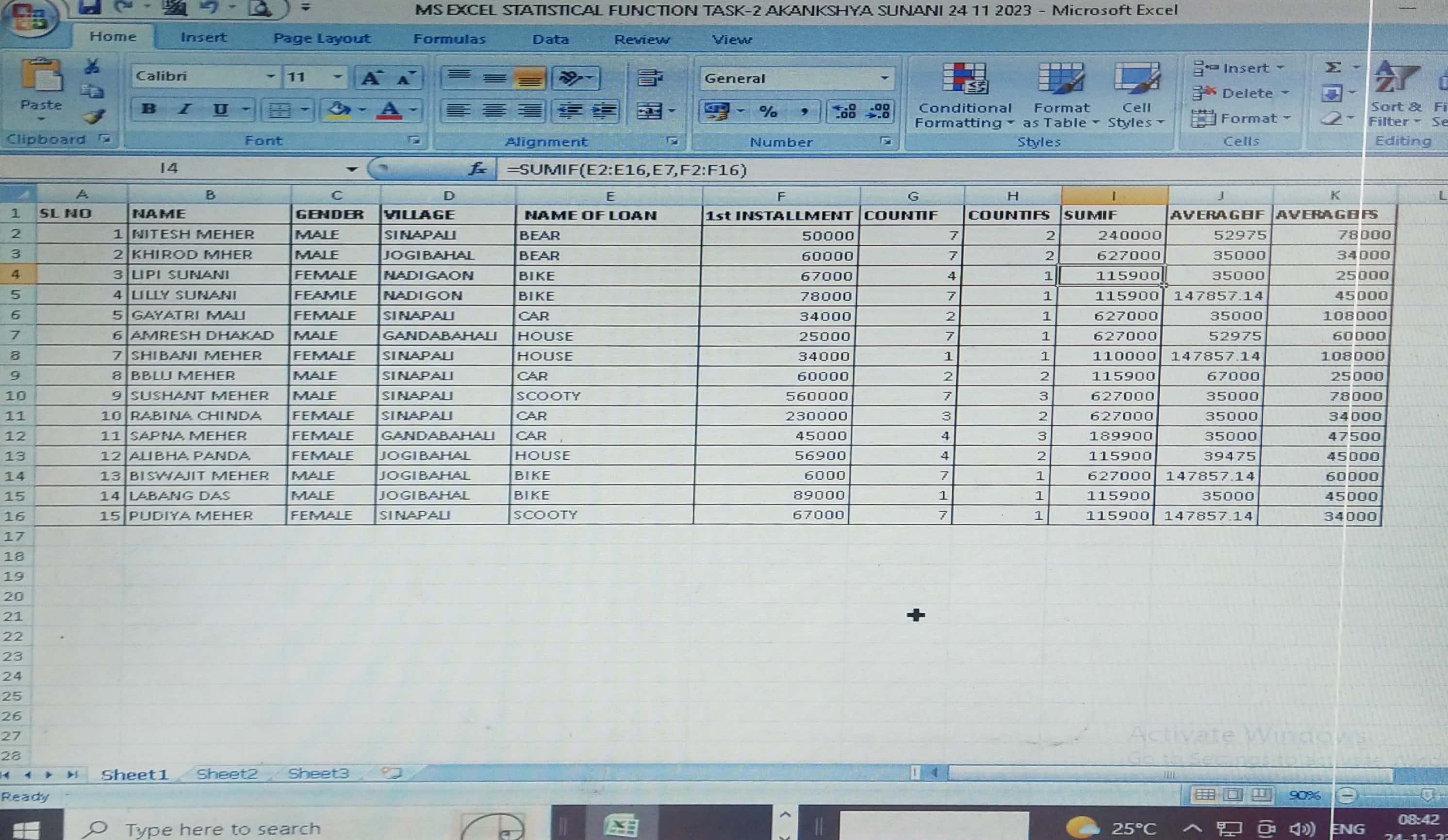The height and width of the screenshot is (840, 1448).
Task: Open the Formulas ribbon tab
Action: coord(449,39)
